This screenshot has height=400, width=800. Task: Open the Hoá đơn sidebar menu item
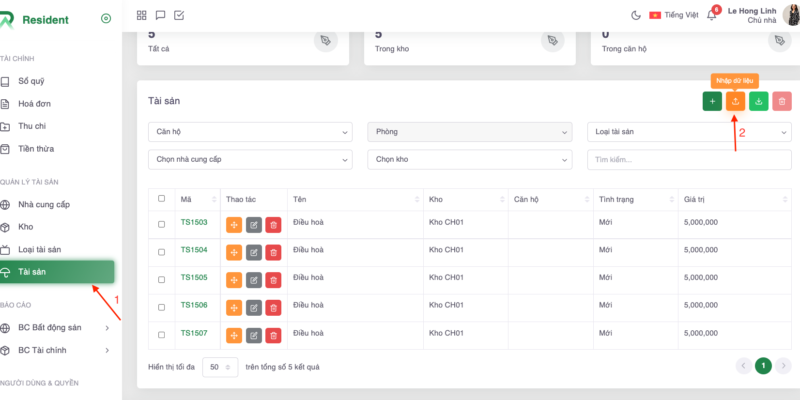coord(33,103)
